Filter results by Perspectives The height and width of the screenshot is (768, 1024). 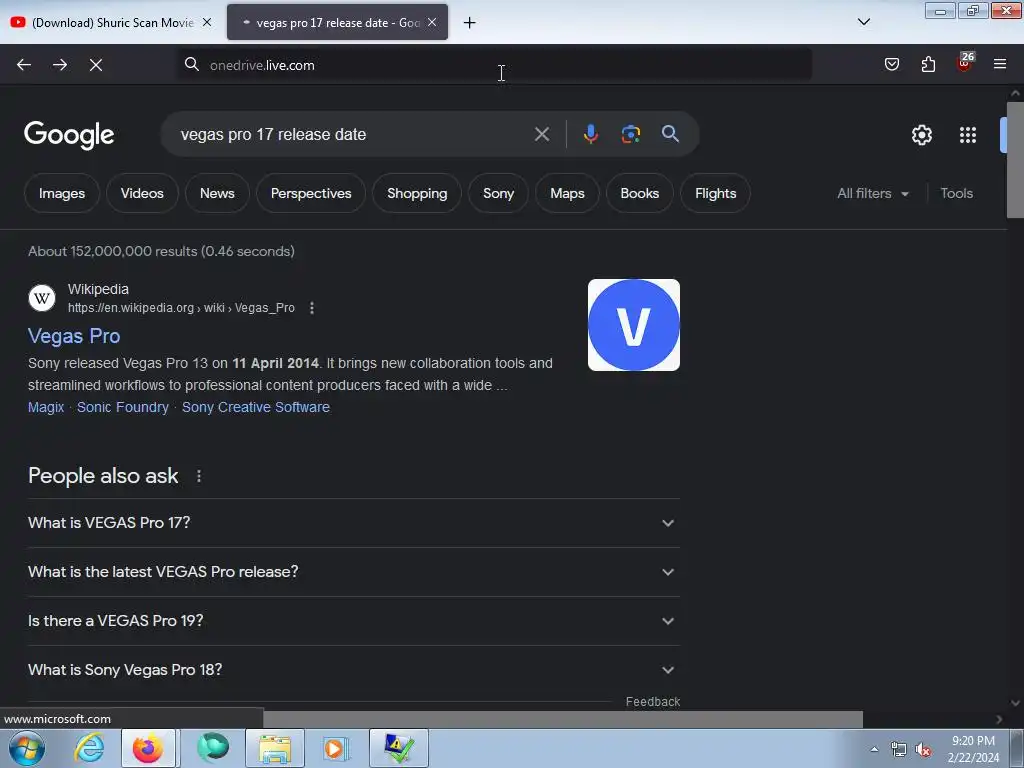tap(311, 193)
